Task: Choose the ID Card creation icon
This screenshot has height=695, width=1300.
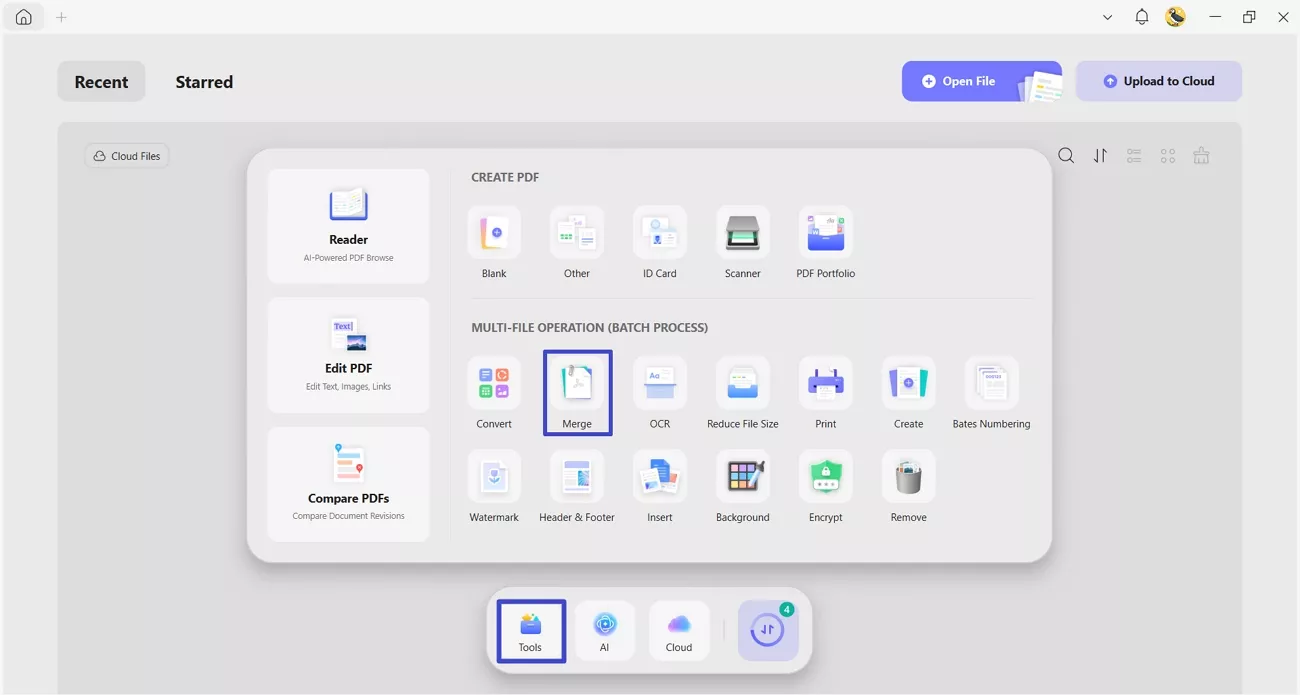Action: click(x=660, y=243)
